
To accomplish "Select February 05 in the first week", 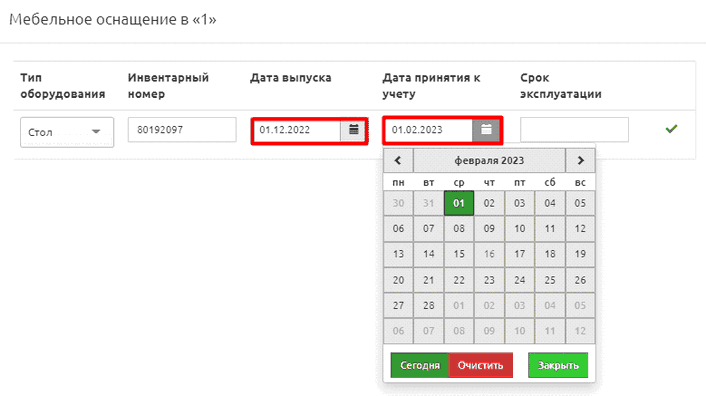I will (x=580, y=203).
